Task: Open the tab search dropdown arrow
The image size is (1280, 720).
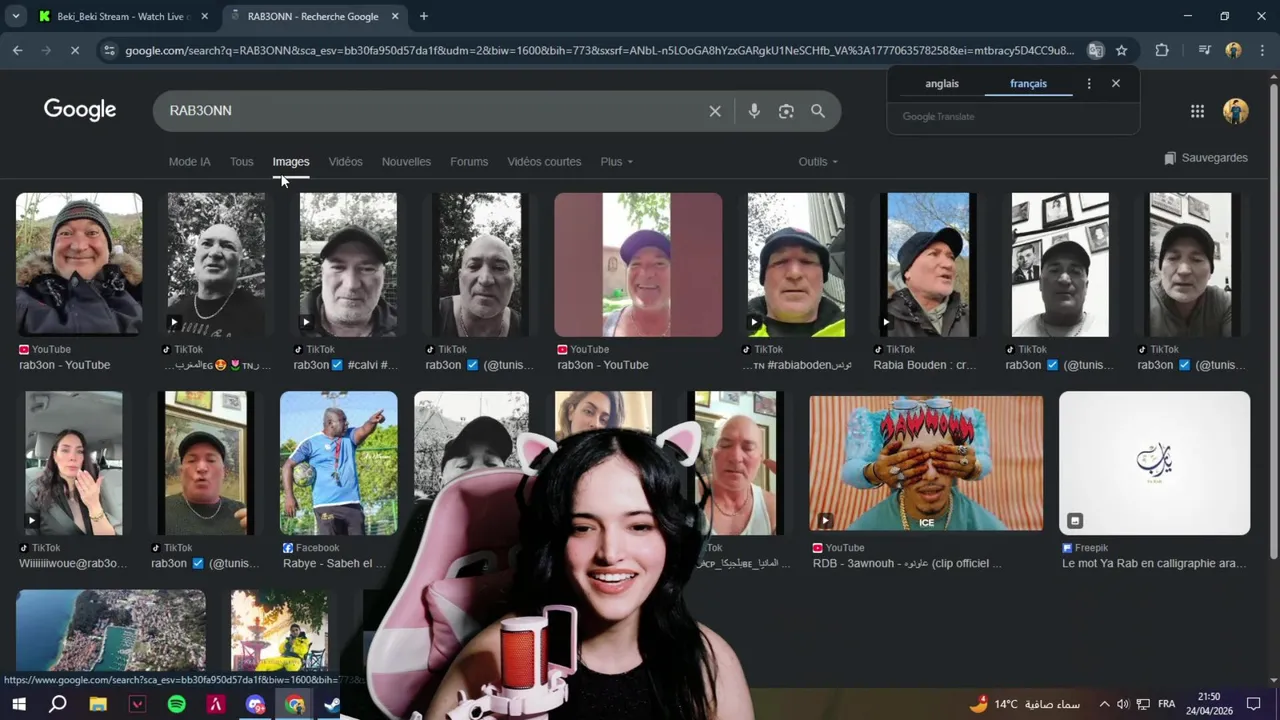Action: pos(16,16)
